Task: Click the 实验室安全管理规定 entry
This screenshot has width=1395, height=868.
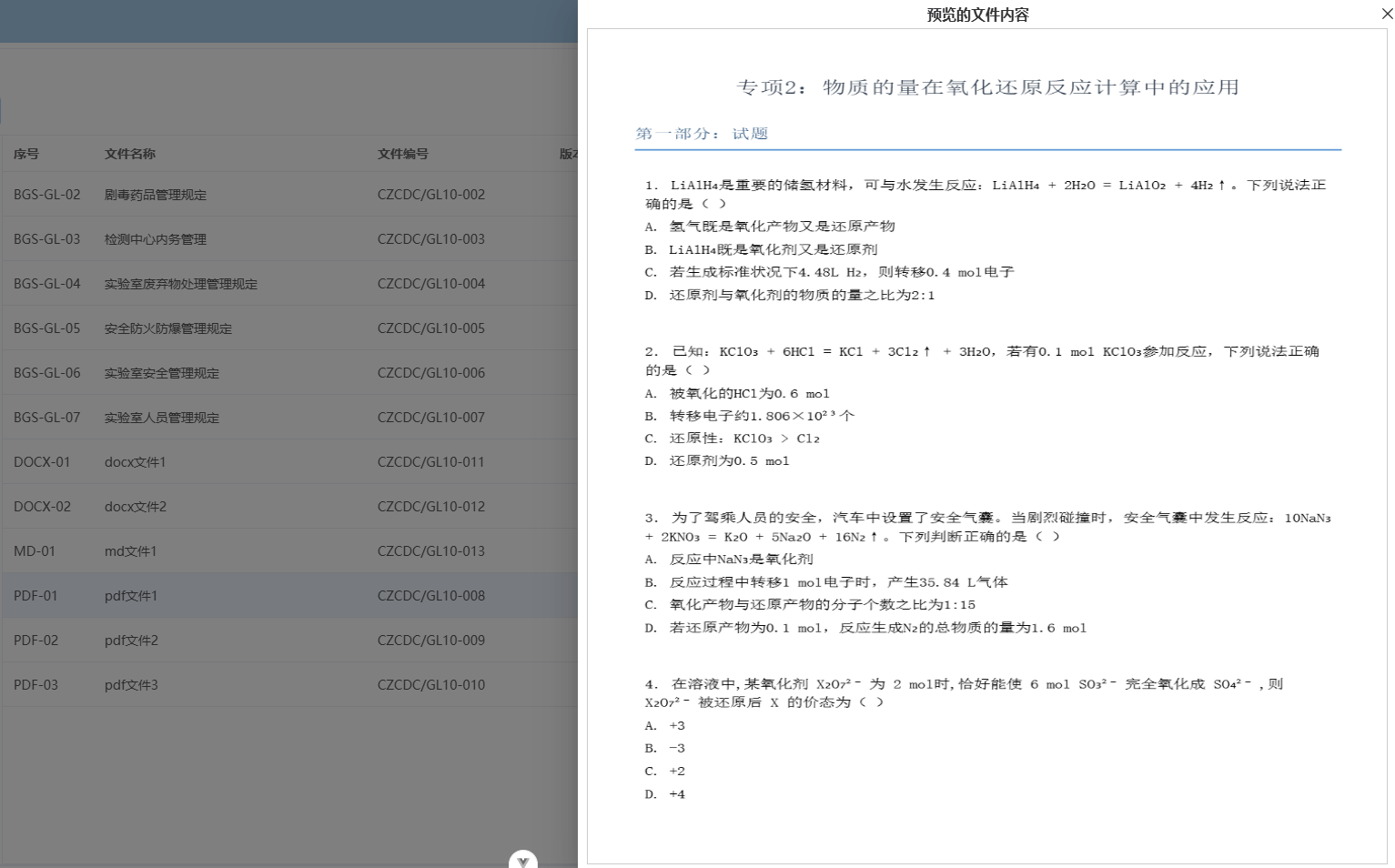Action: click(161, 373)
